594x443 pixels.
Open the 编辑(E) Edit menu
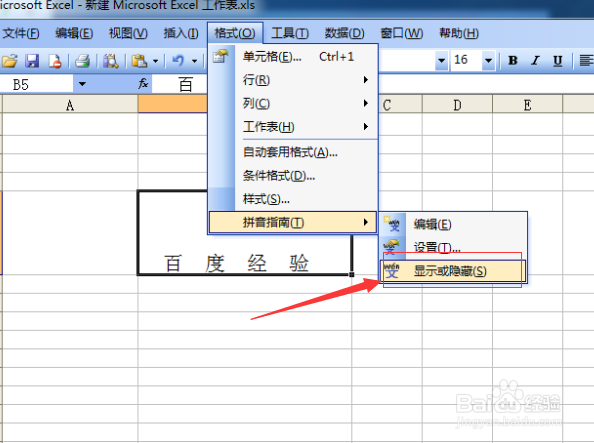coord(74,33)
